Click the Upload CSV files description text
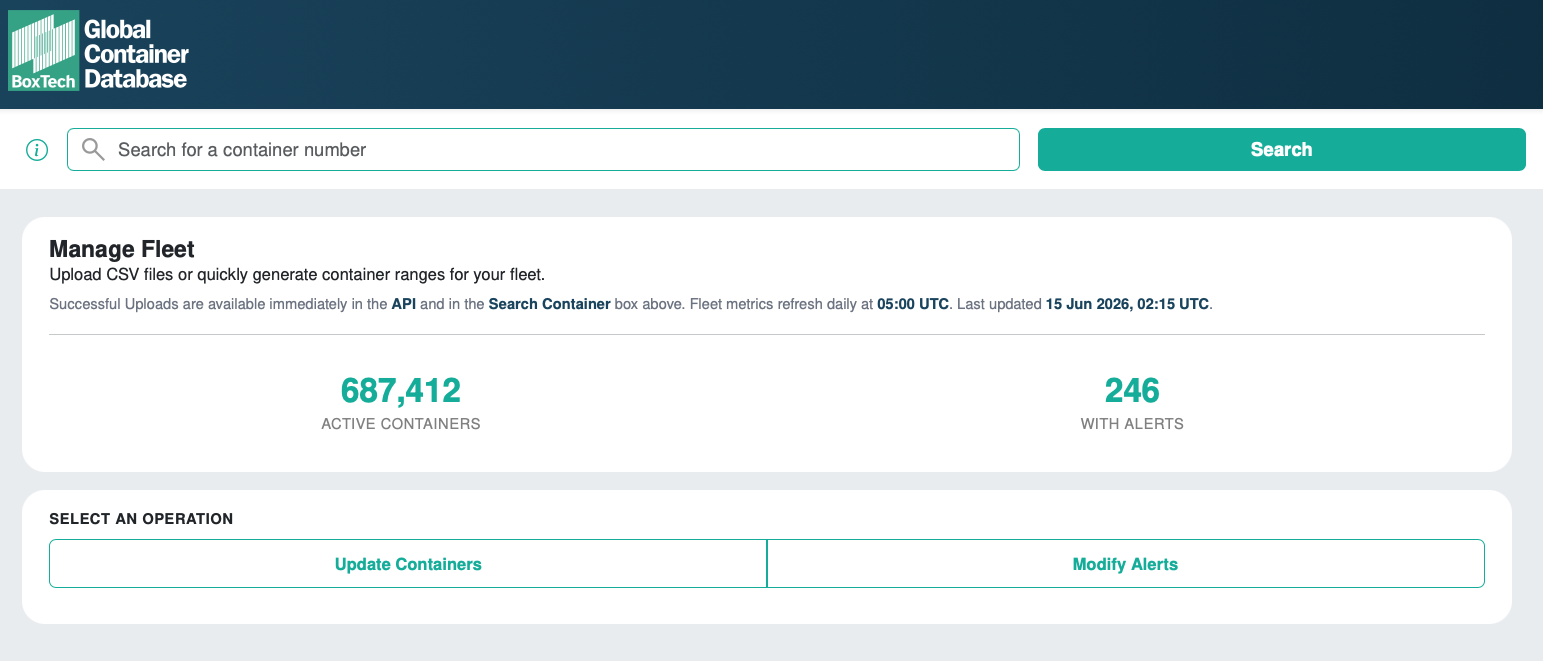This screenshot has height=661, width=1543. (x=297, y=274)
